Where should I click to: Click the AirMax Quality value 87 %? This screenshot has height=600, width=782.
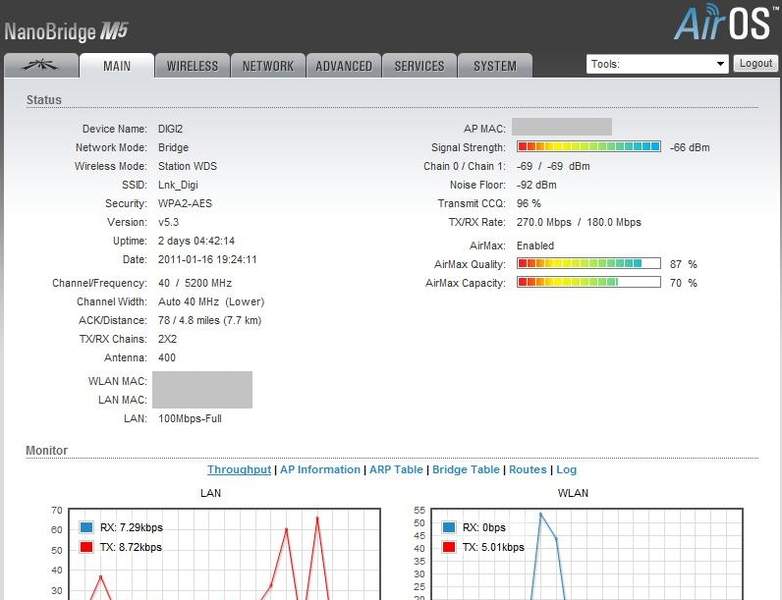pyautogui.click(x=683, y=264)
